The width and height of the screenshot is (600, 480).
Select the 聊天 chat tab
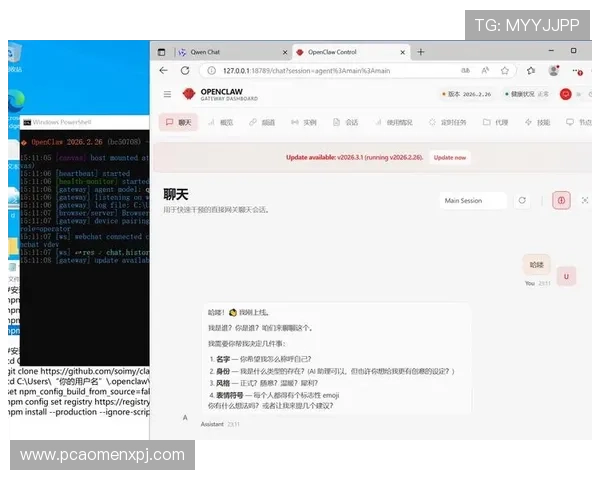178,122
